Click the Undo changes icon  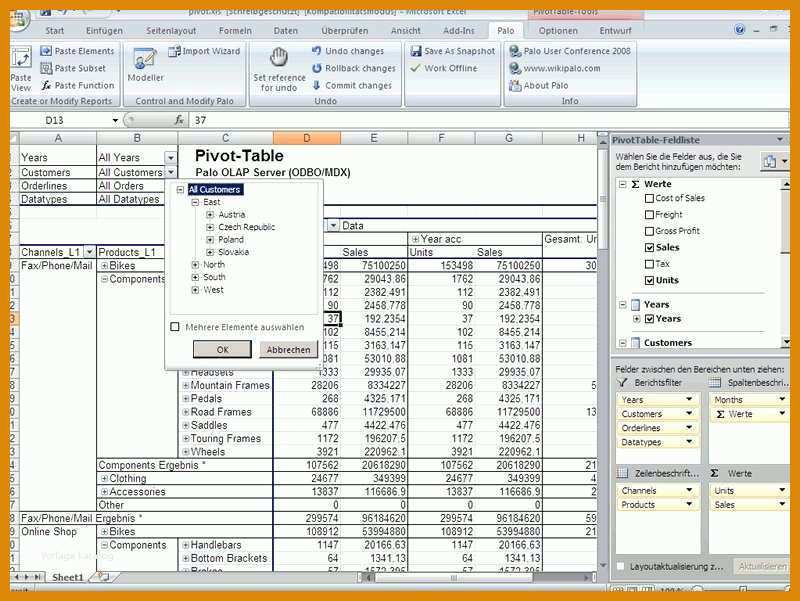[x=317, y=51]
